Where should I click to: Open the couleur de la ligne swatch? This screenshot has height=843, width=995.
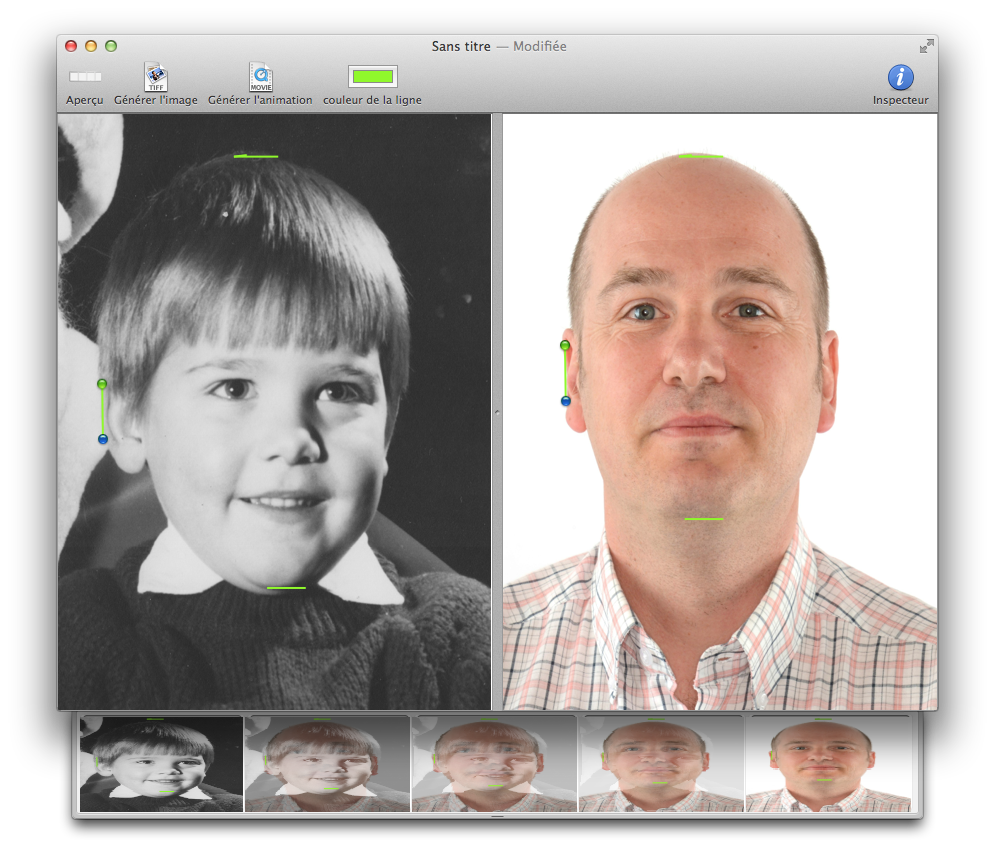pyautogui.click(x=372, y=77)
